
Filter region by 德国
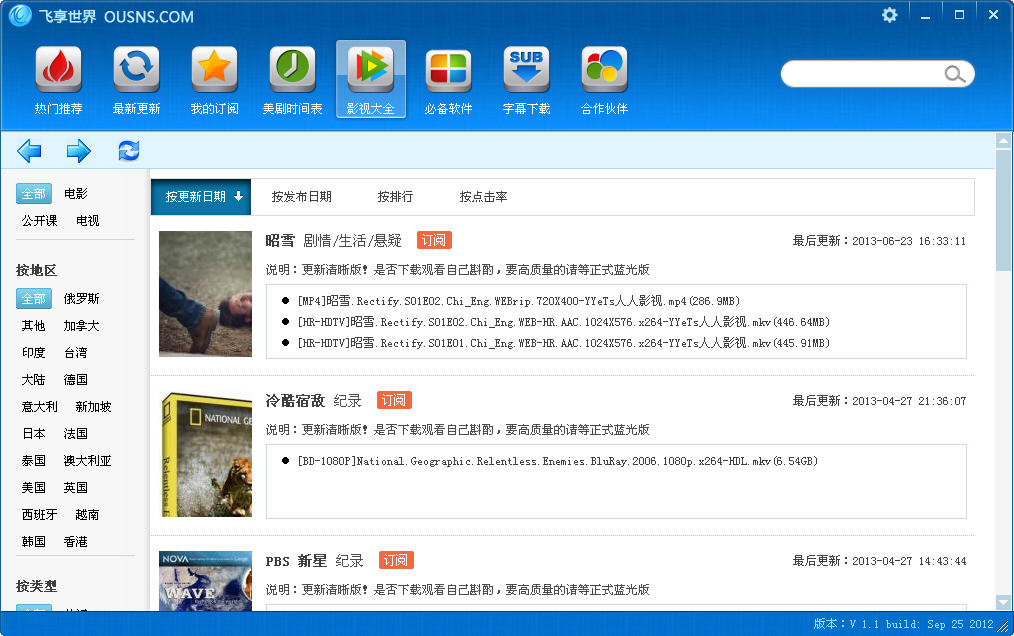coord(76,380)
